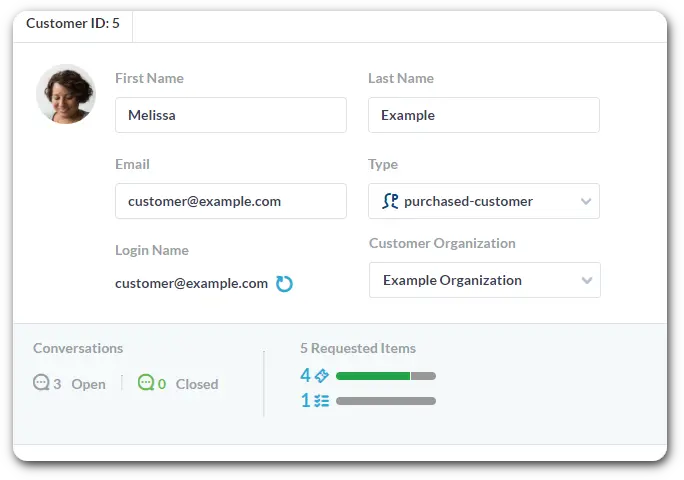Click the green tickets progress bar
Image resolution: width=684 pixels, height=480 pixels.
tap(373, 376)
